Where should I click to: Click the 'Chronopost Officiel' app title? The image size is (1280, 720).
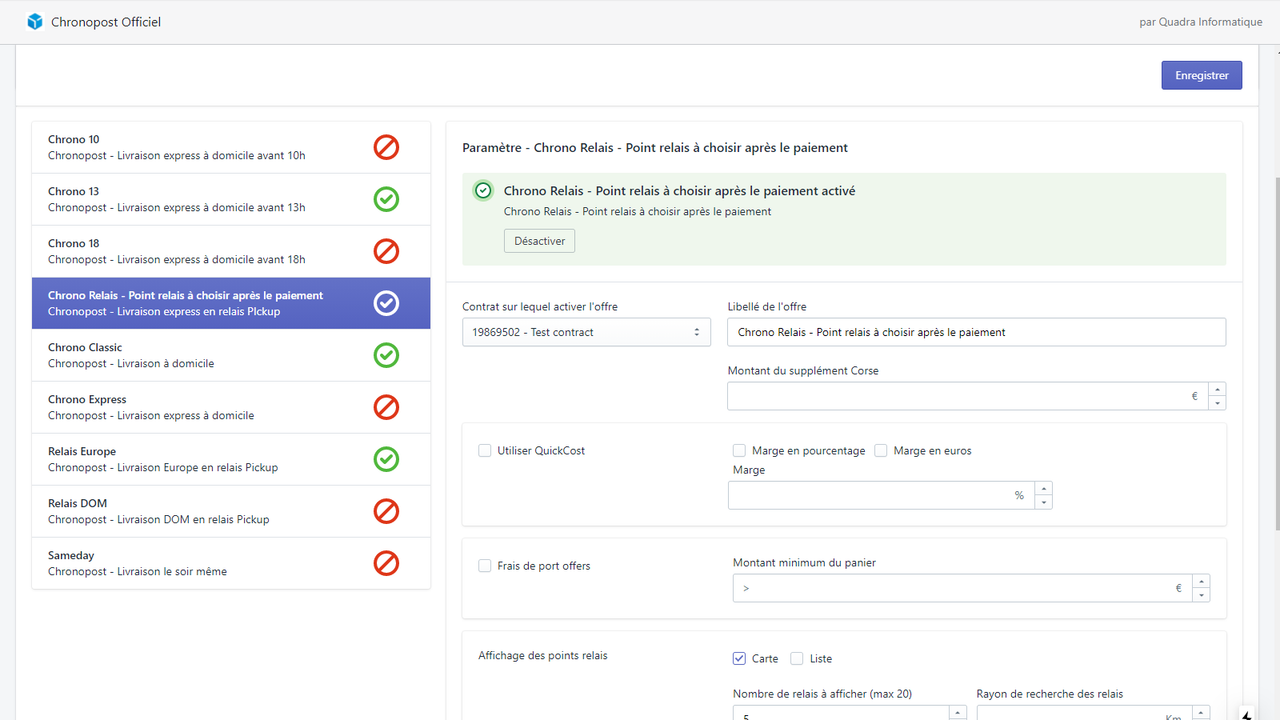106,22
